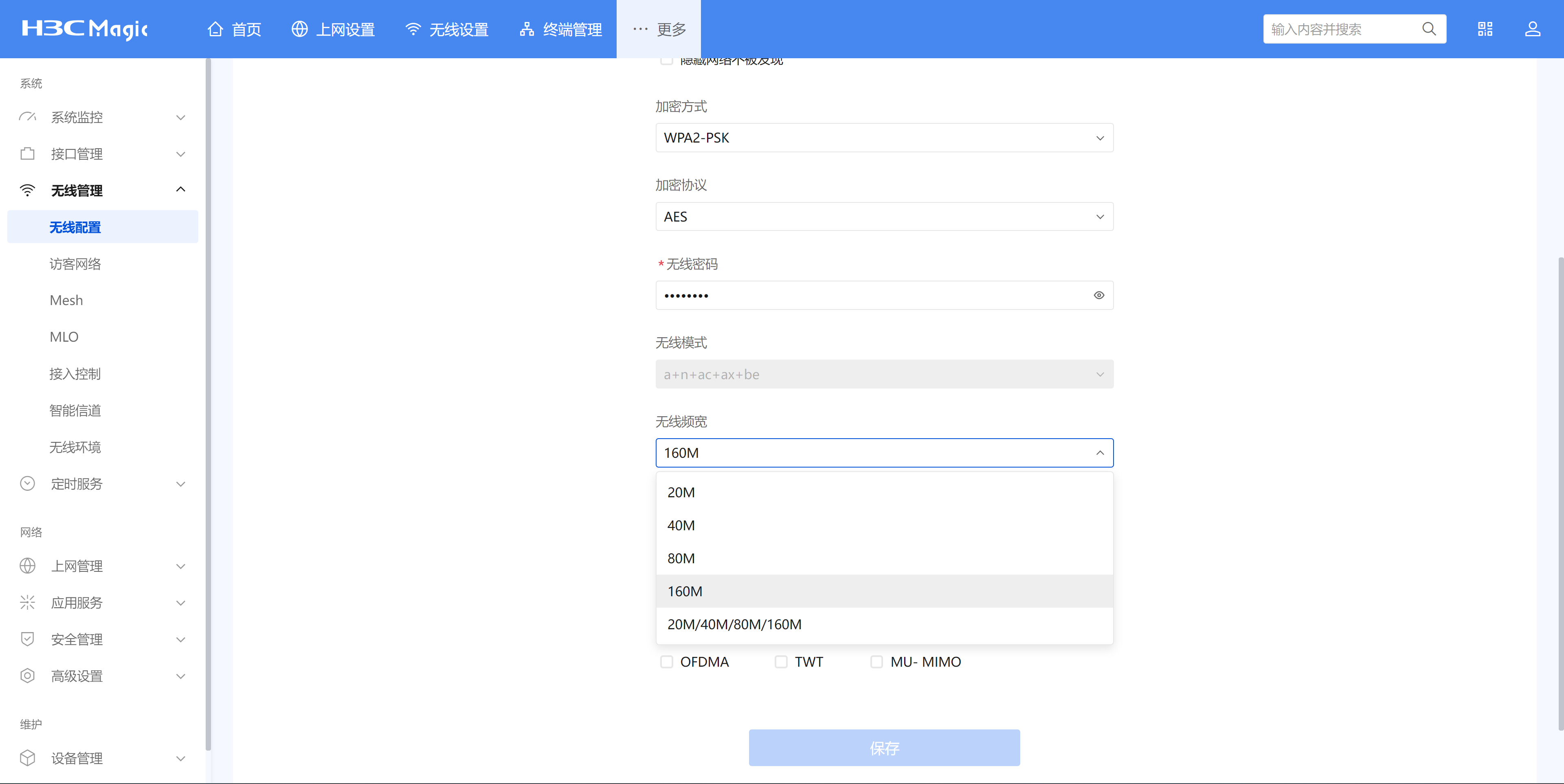
Task: Click the sidebar vertical scrollbar
Action: 208,404
